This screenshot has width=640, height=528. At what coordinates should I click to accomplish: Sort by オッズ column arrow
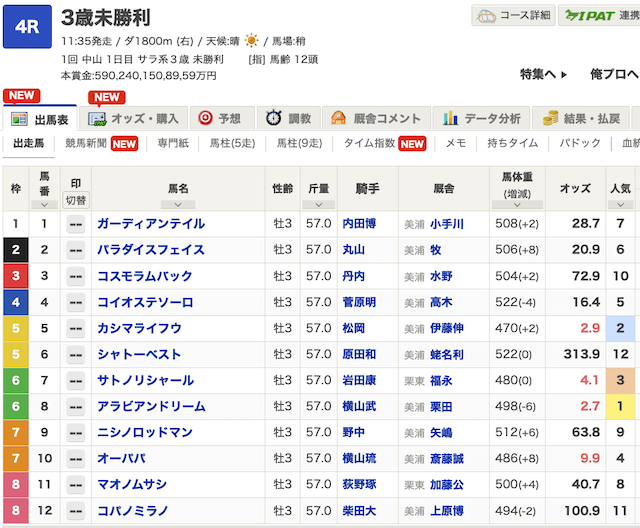574,204
